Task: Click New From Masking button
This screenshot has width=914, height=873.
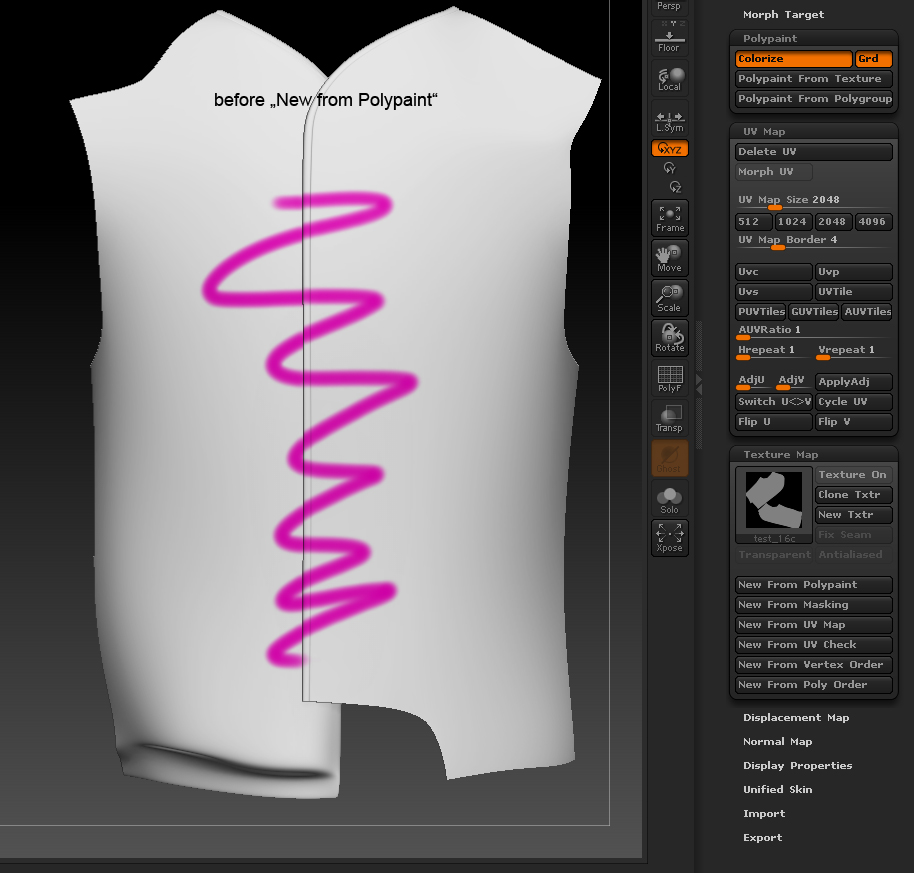Action: 814,605
